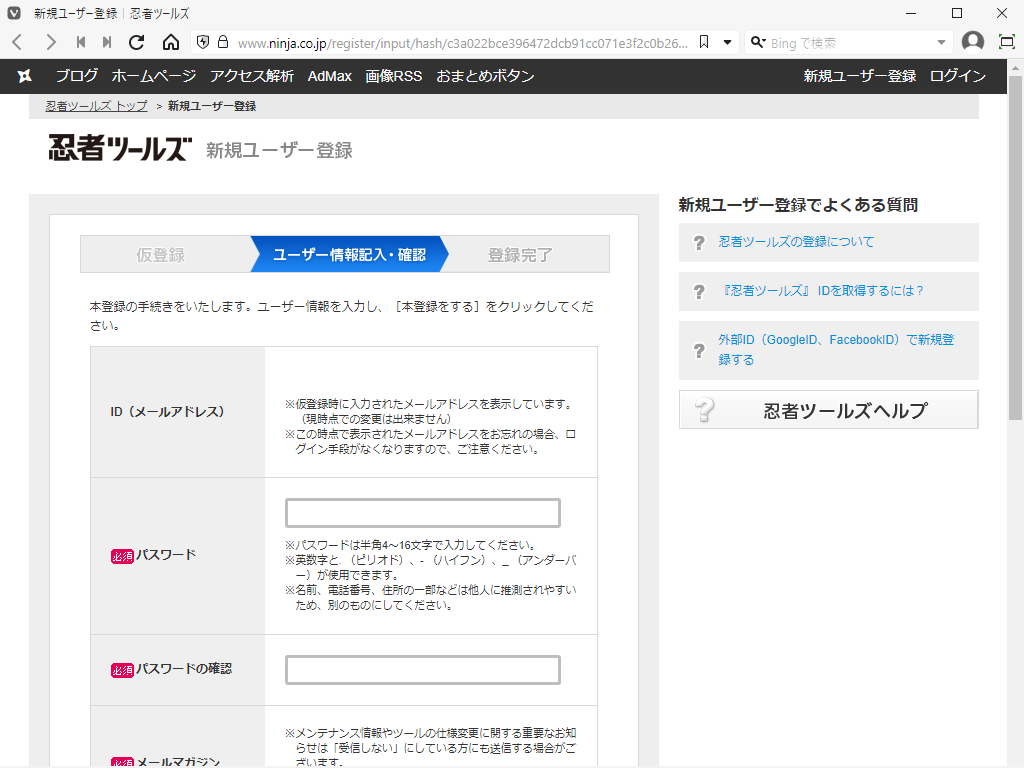Click question mark icon beside 登録について

point(699,243)
